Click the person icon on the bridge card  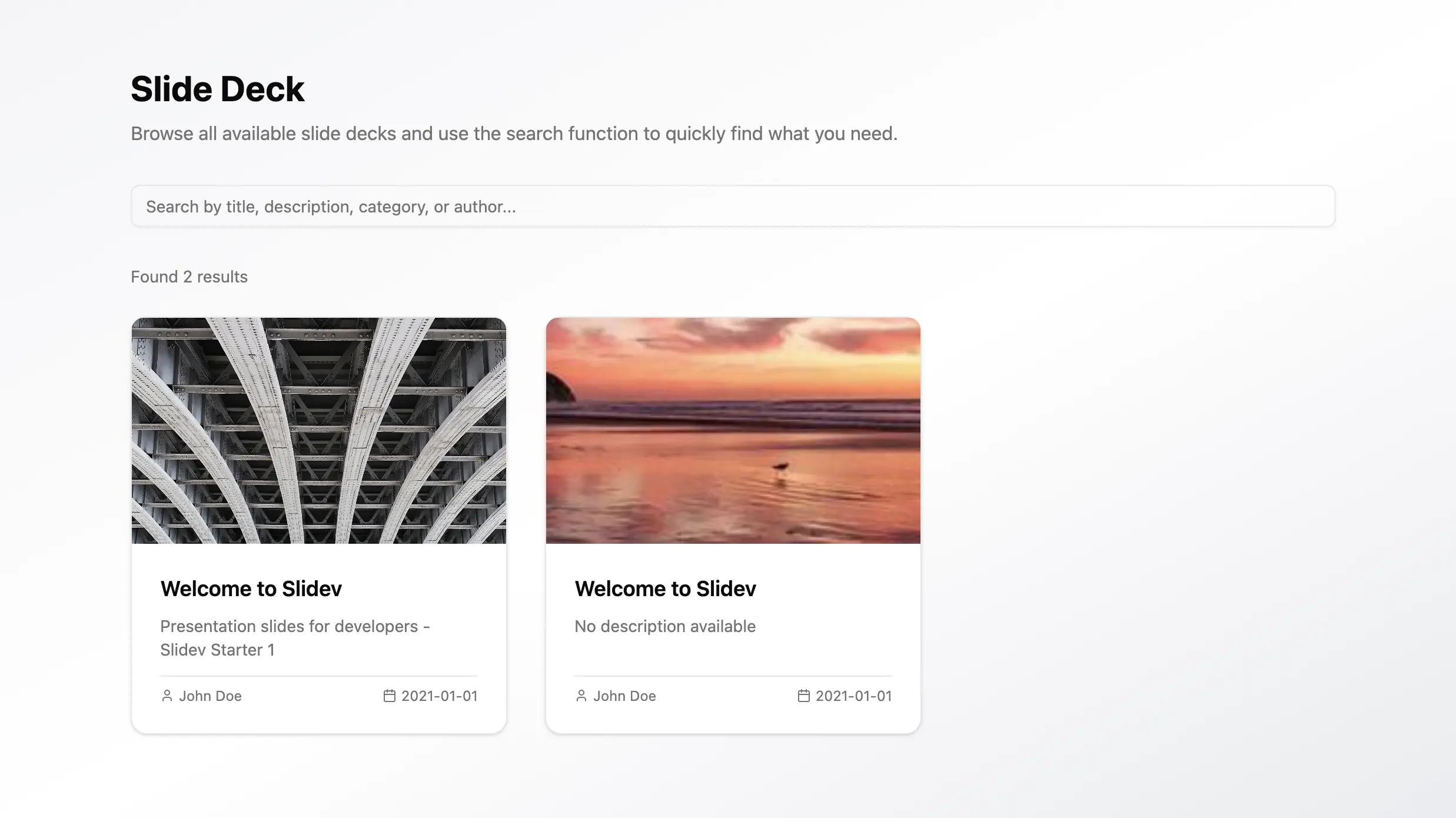point(167,696)
